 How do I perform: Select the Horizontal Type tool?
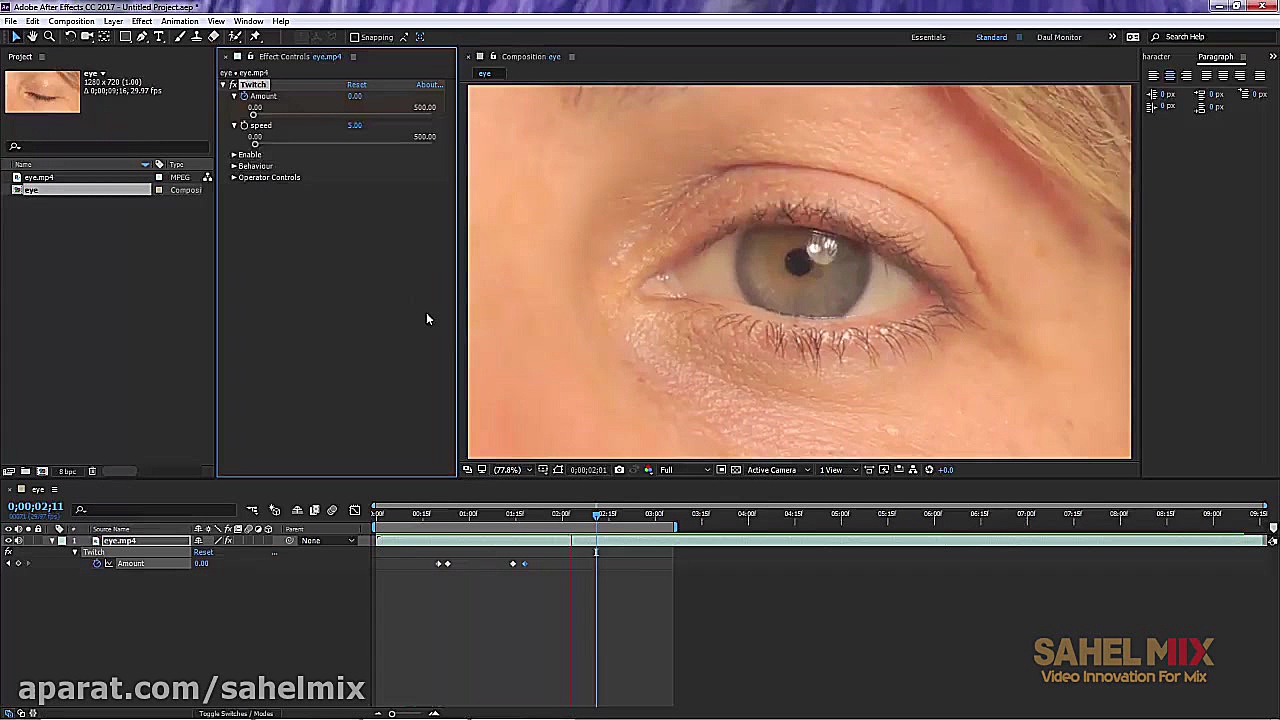coord(159,37)
